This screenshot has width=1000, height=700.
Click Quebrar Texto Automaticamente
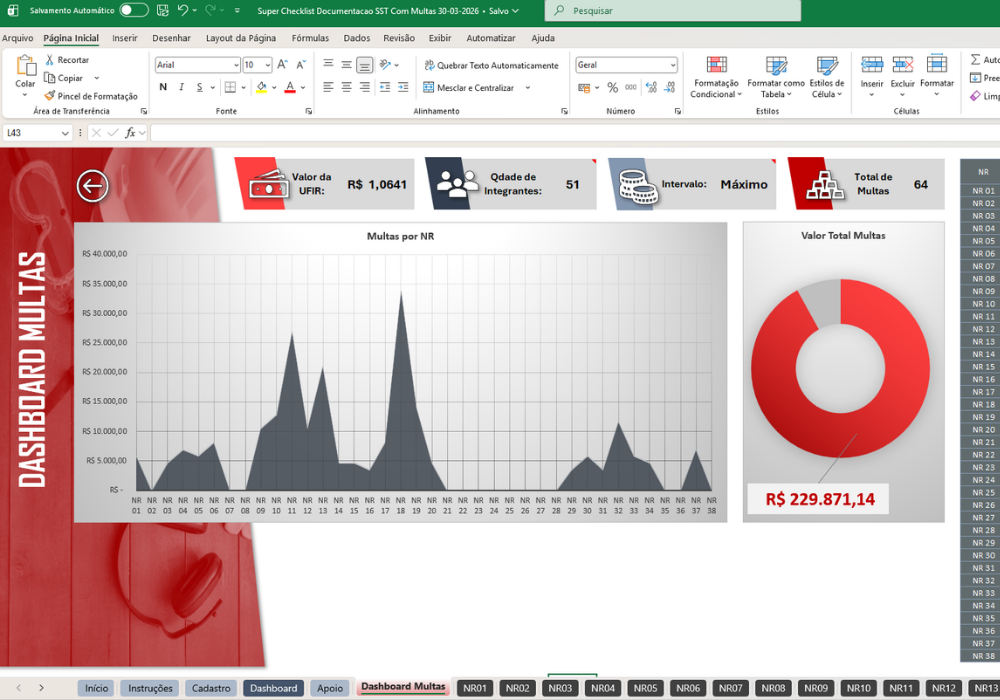(491, 65)
